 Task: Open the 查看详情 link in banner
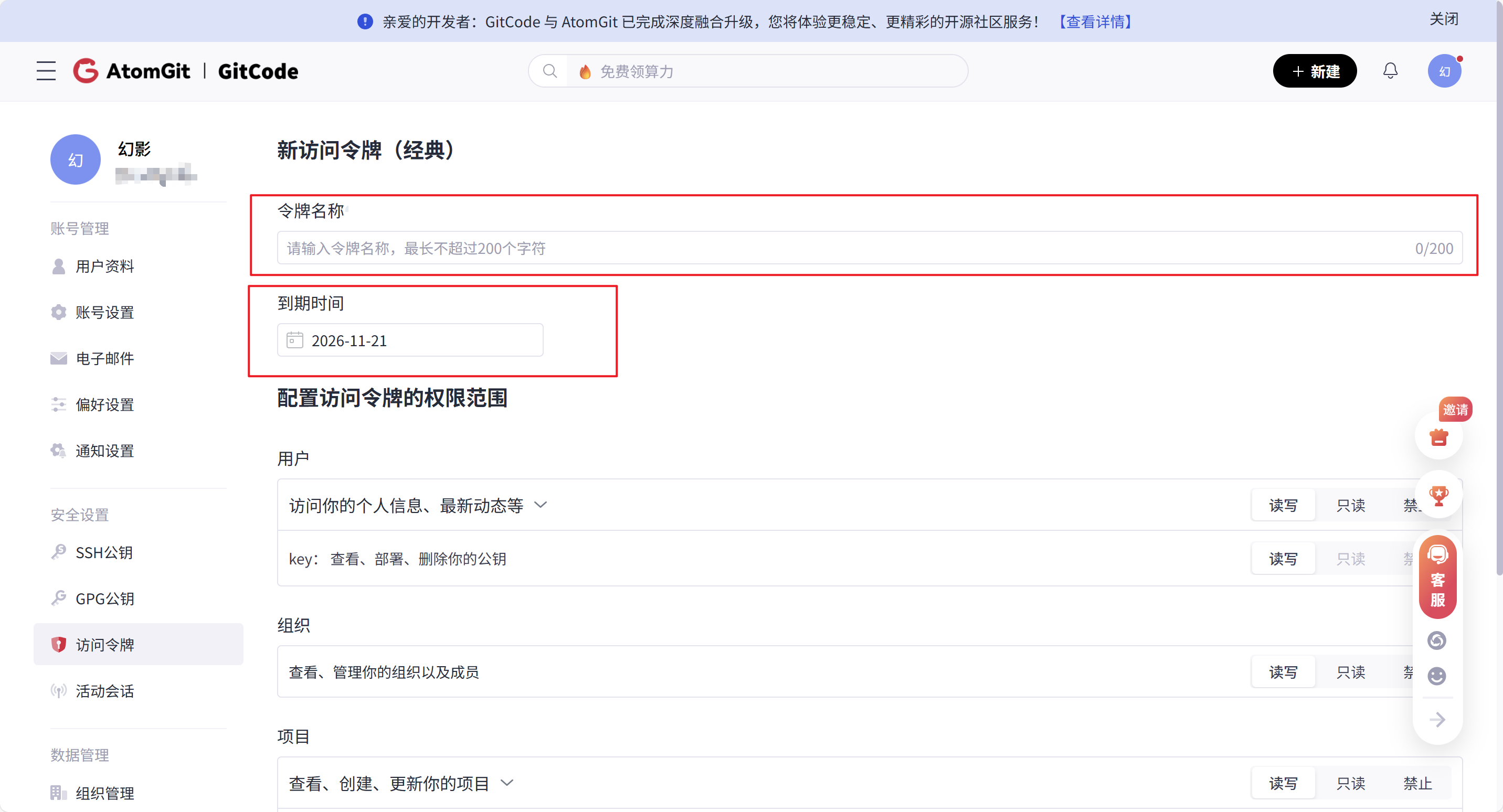[1095, 22]
